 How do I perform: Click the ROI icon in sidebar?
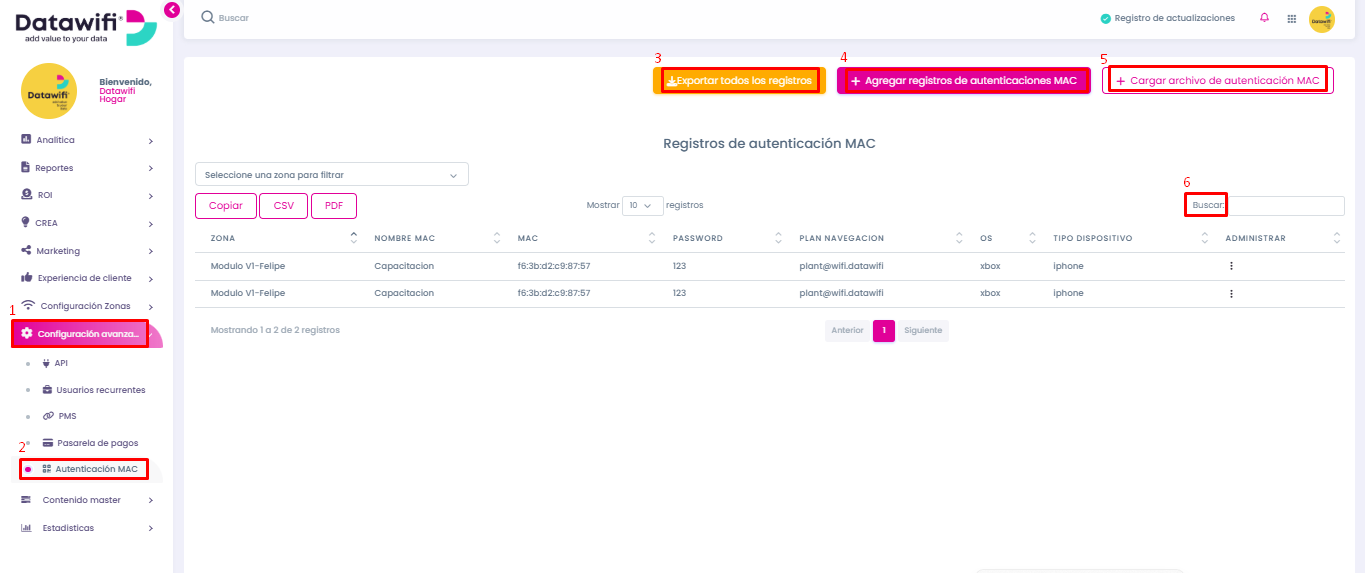tap(26, 195)
